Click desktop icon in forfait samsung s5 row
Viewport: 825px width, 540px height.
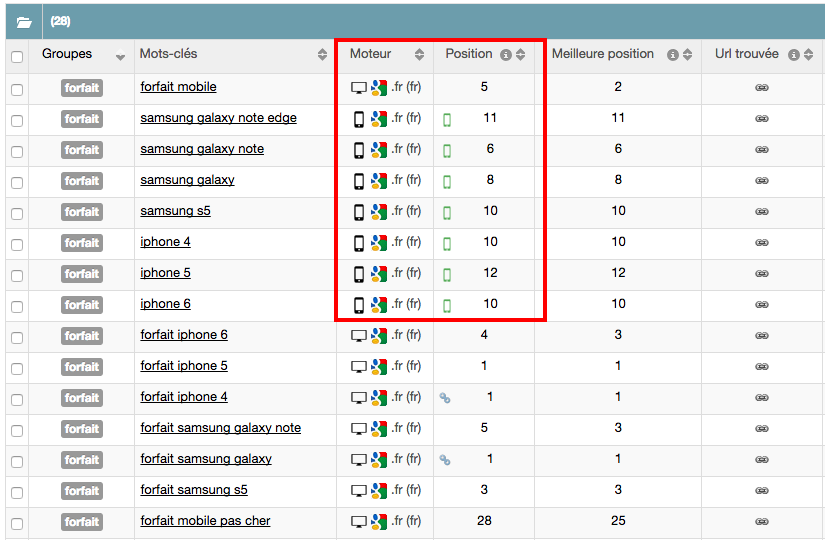point(359,491)
